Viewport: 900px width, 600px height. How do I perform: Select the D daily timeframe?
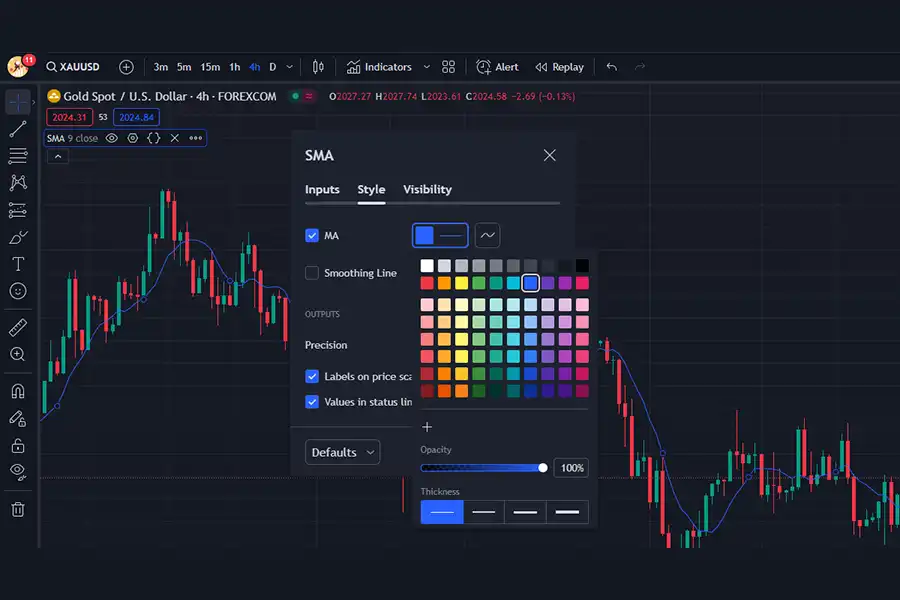273,67
